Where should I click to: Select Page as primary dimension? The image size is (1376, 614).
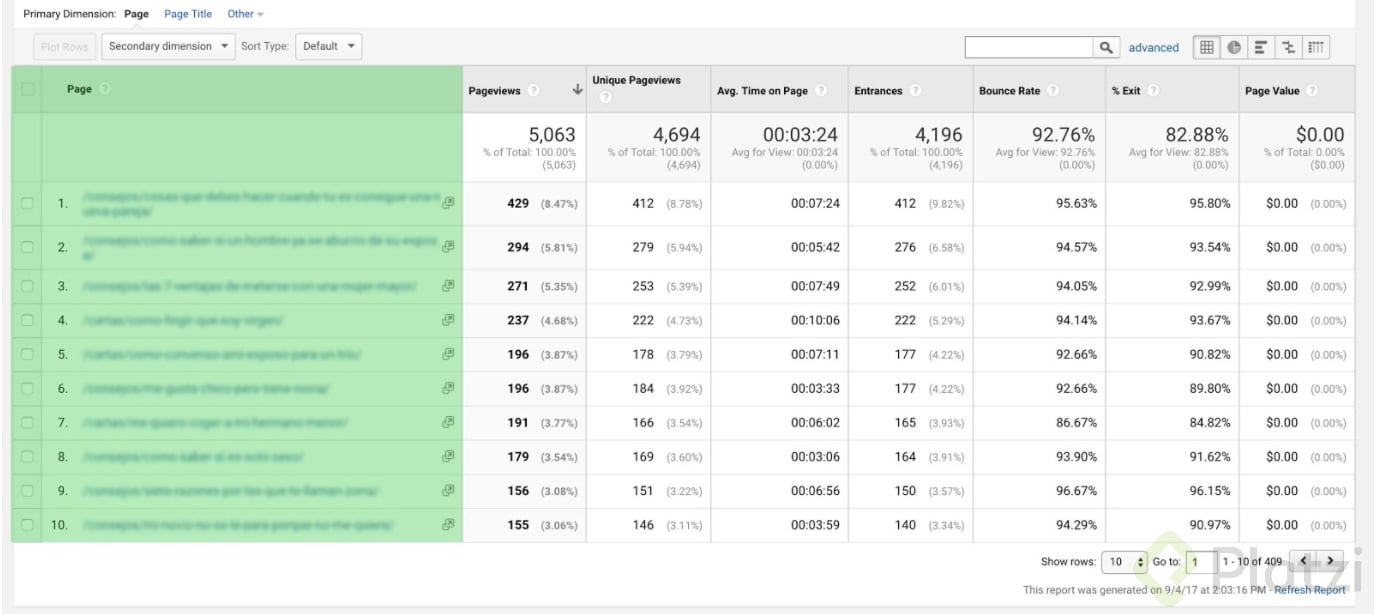pyautogui.click(x=137, y=14)
